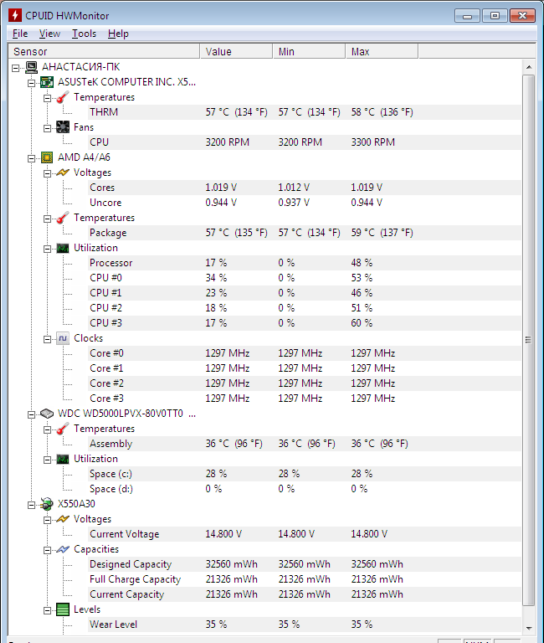Click the CPU chip icon beside AMD A4/A6
The height and width of the screenshot is (643, 544).
point(47,157)
